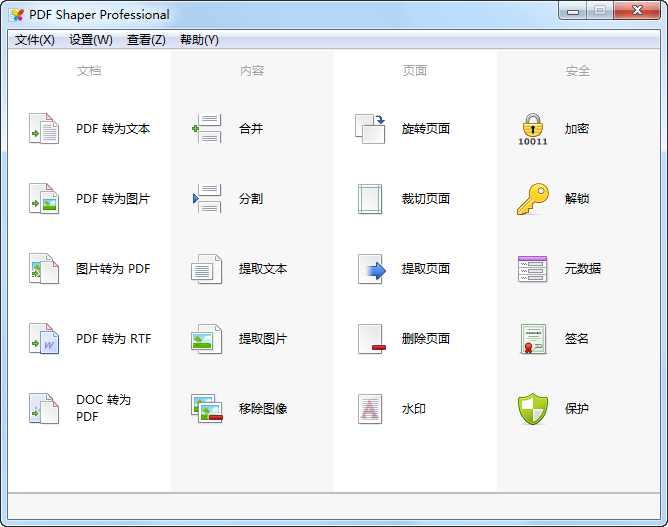This screenshot has height=527, width=668.
Task: Click the 加密 text label
Action: (x=577, y=129)
